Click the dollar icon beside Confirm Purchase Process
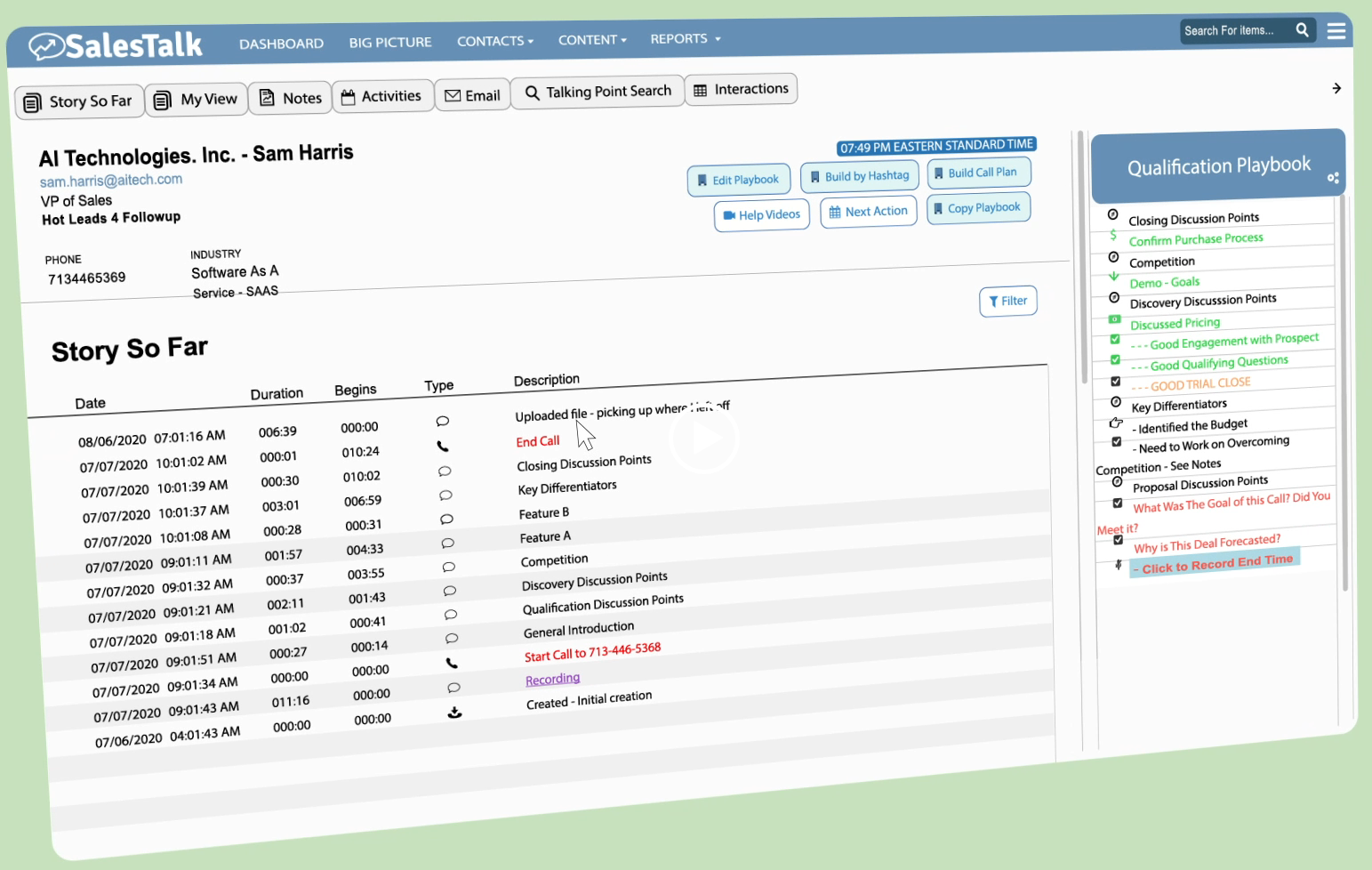This screenshot has height=870, width=1372. (x=1113, y=236)
